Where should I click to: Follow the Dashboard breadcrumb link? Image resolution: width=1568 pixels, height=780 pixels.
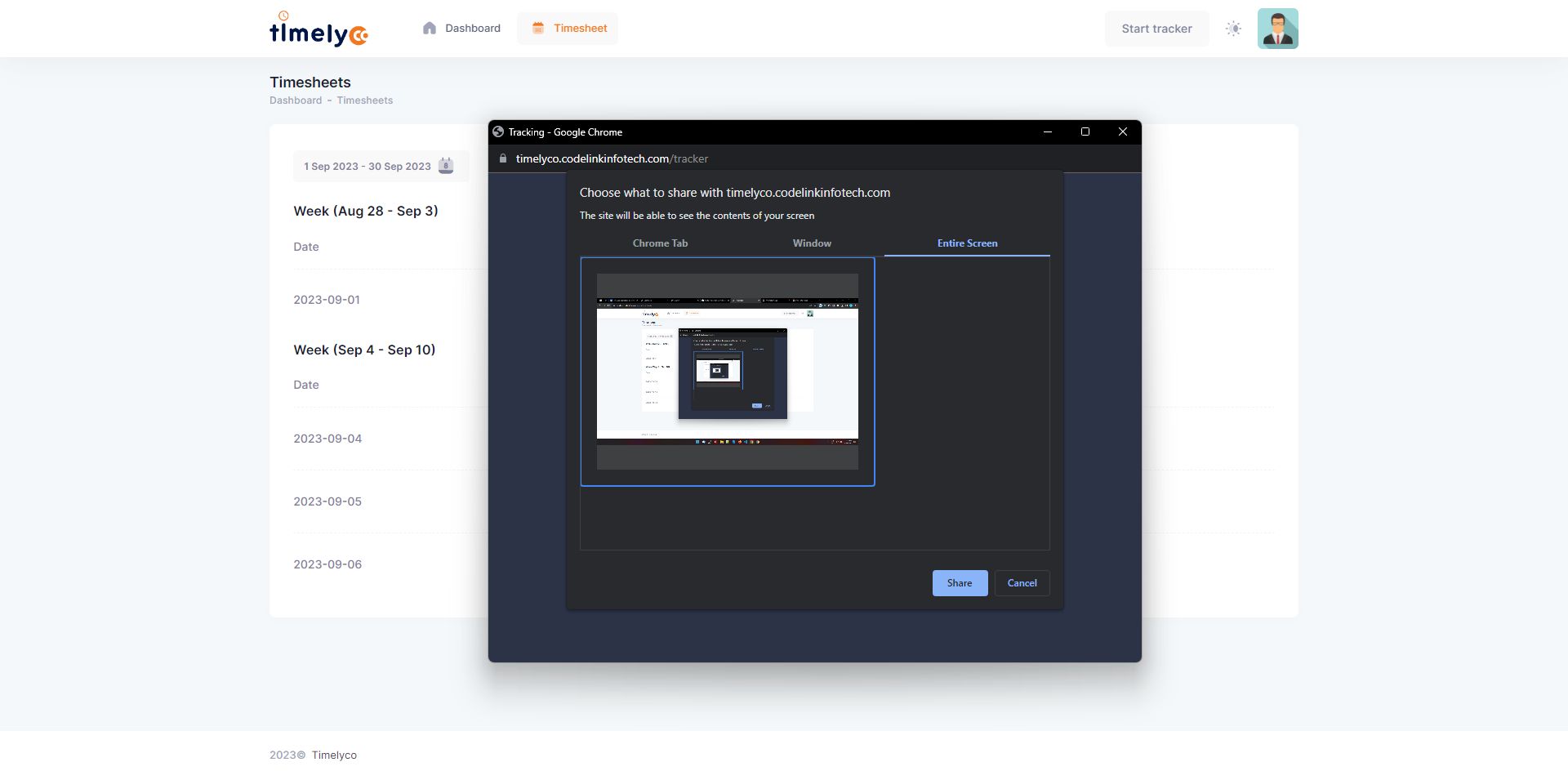(296, 100)
